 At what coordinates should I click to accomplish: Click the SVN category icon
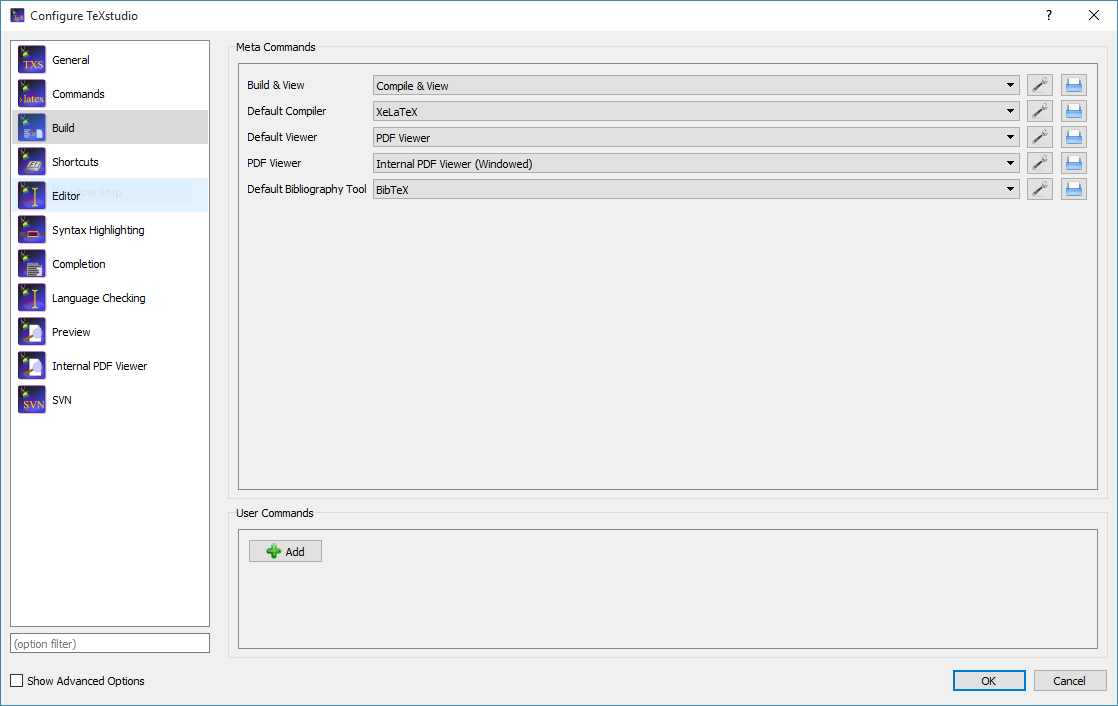32,400
